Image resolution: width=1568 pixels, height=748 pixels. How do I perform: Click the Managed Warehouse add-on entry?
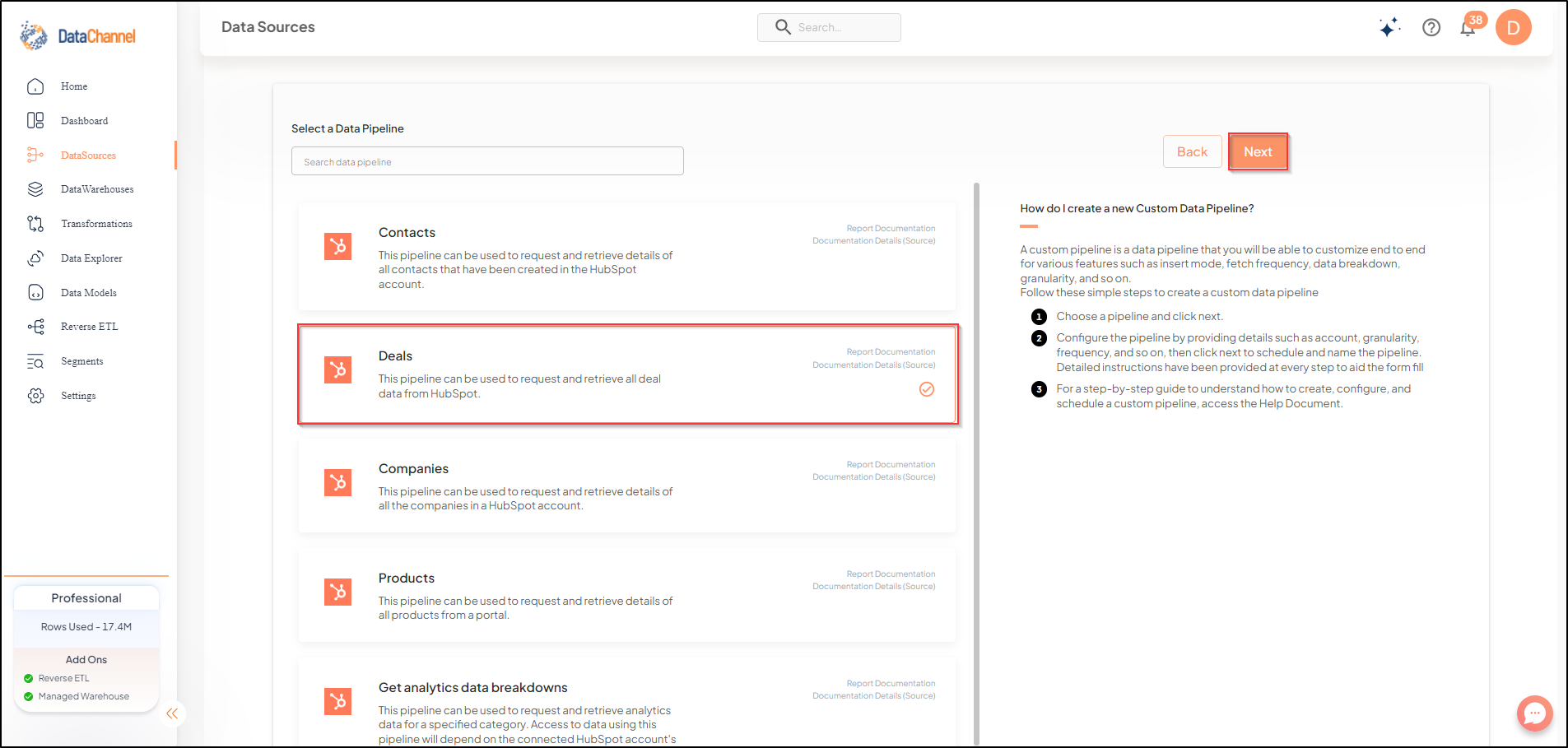pos(77,697)
